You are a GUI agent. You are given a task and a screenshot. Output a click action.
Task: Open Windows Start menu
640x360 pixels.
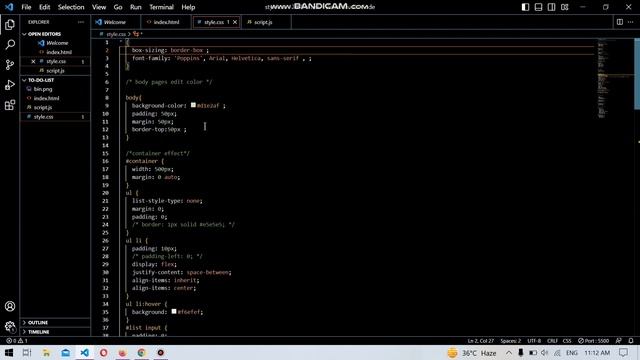pos(9,353)
